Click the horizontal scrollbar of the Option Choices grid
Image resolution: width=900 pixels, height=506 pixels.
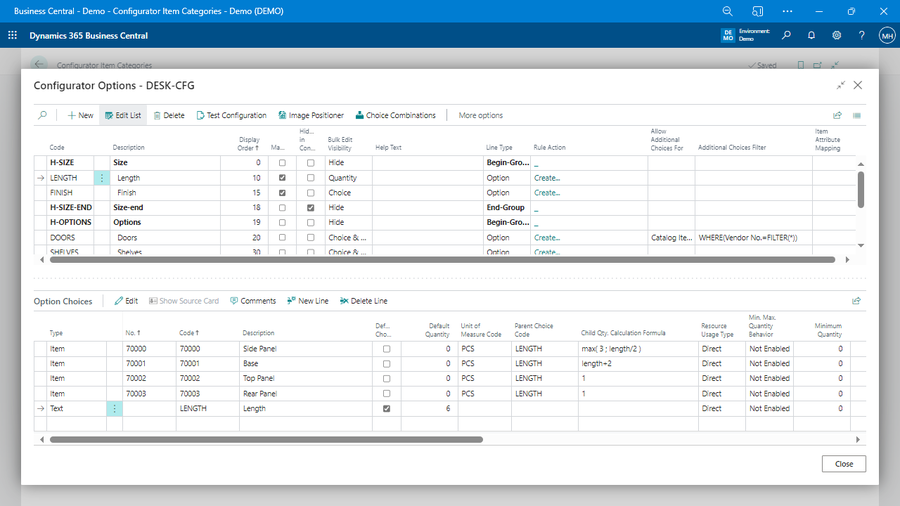(265, 439)
